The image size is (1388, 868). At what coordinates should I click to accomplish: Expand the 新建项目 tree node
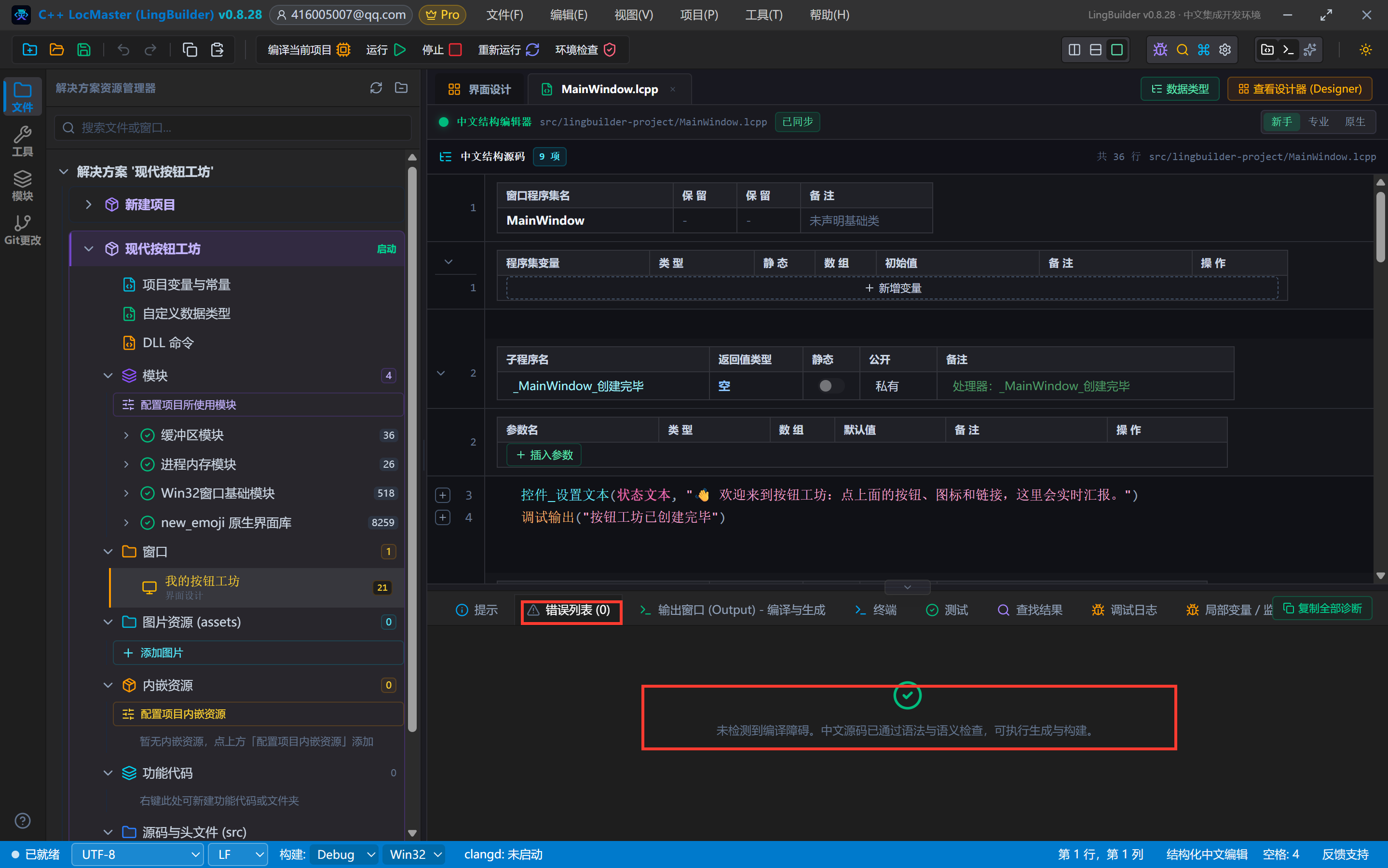point(88,204)
